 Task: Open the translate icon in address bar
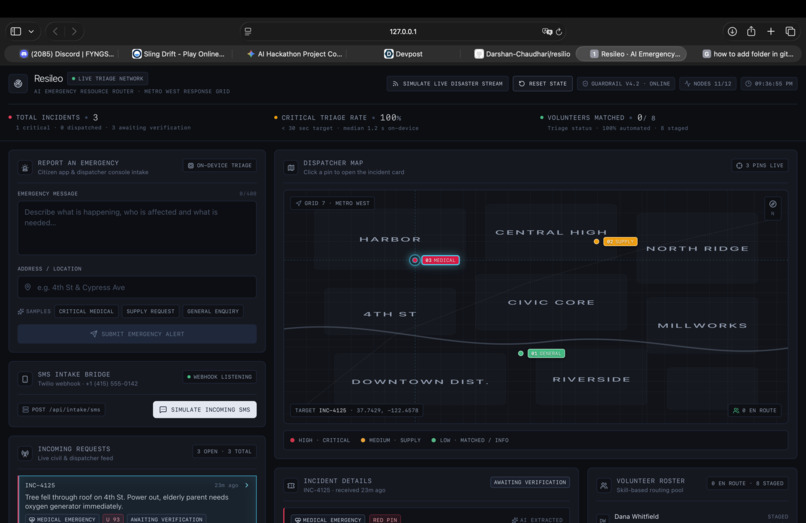coord(547,31)
